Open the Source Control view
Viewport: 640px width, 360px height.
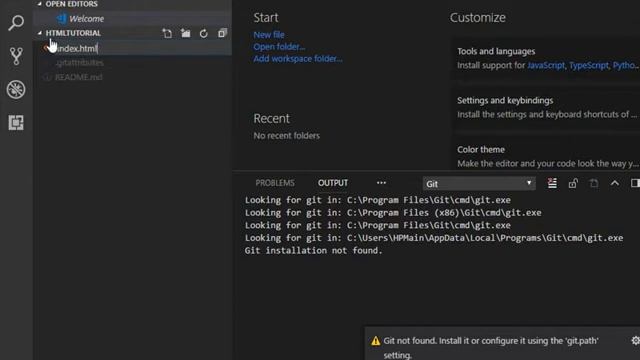[x=16, y=56]
